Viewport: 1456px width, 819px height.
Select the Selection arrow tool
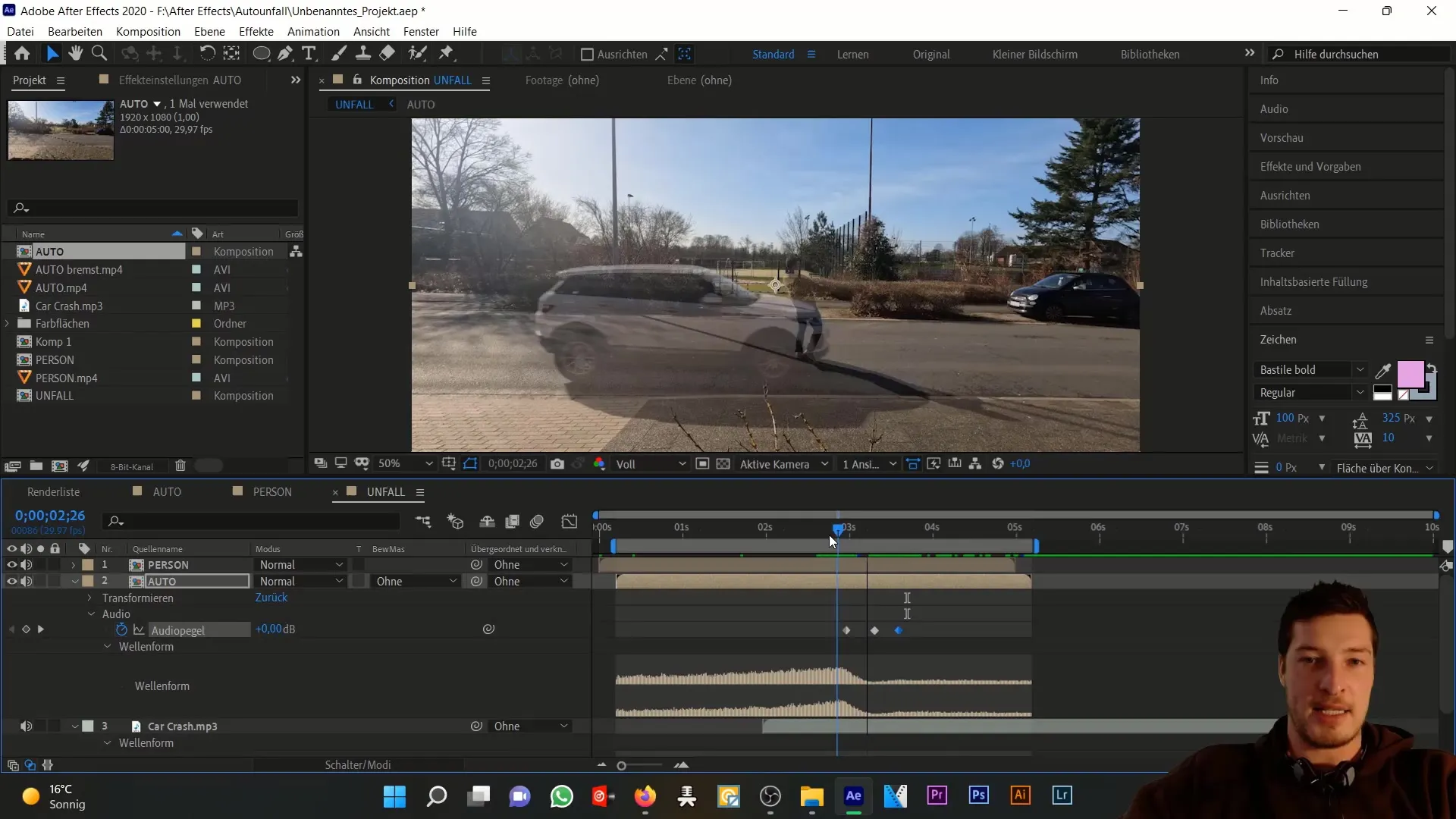[x=52, y=54]
